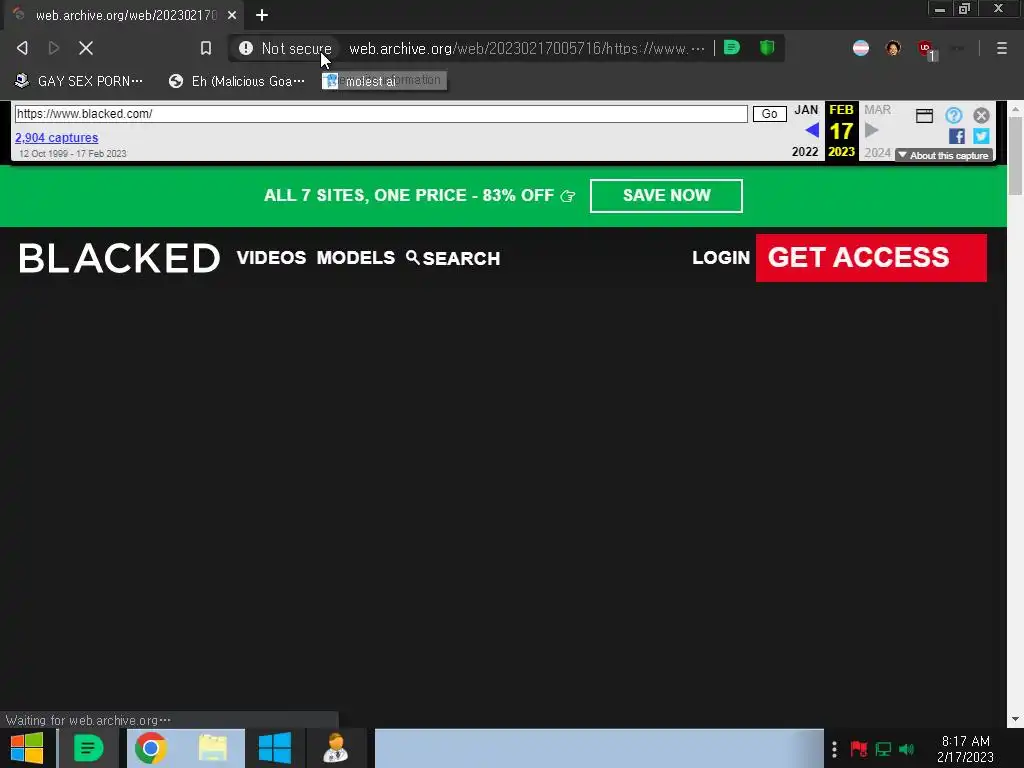
Task: Select the 2022 capture year
Action: click(x=805, y=152)
